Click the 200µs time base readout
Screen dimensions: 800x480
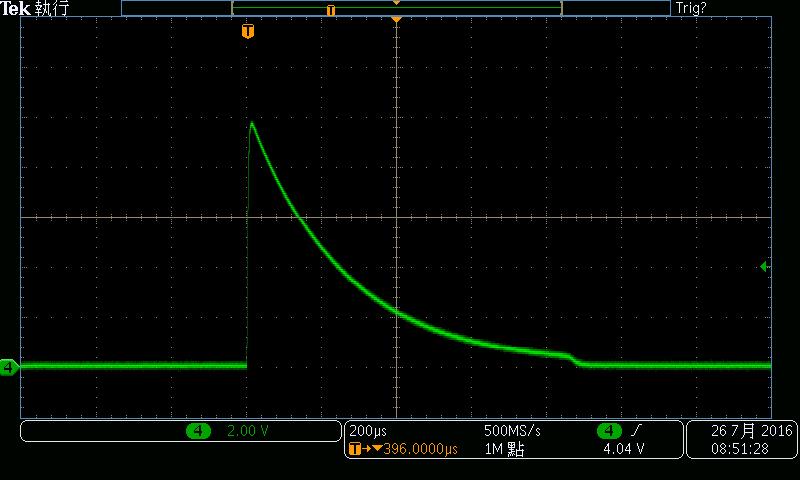coord(368,431)
